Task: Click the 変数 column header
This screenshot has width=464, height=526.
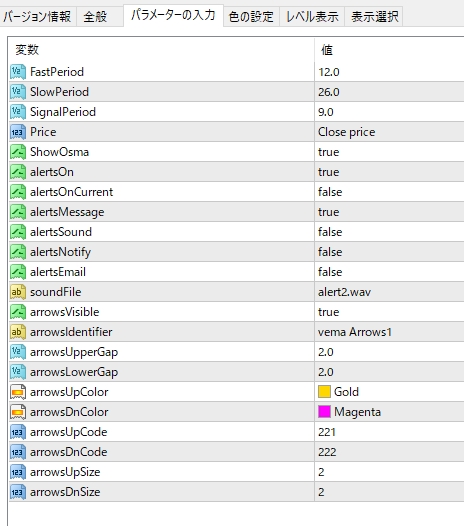Action: [27, 50]
